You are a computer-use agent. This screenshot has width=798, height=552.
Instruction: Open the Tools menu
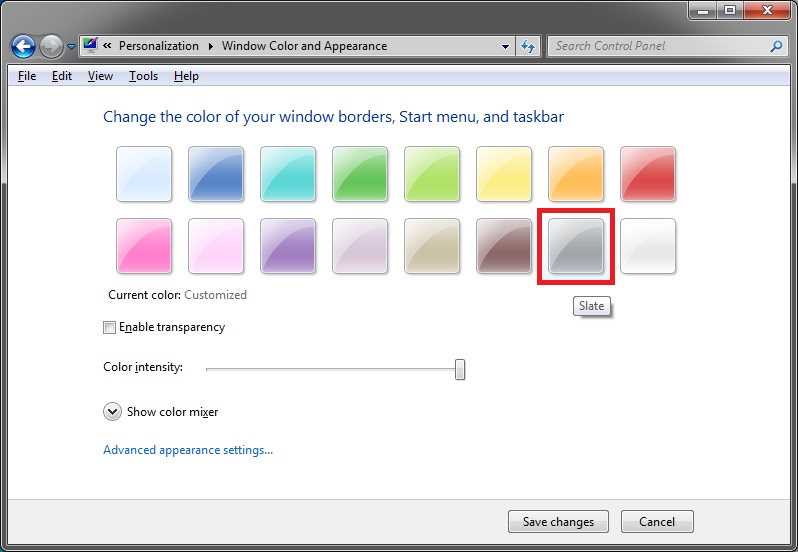(x=143, y=76)
